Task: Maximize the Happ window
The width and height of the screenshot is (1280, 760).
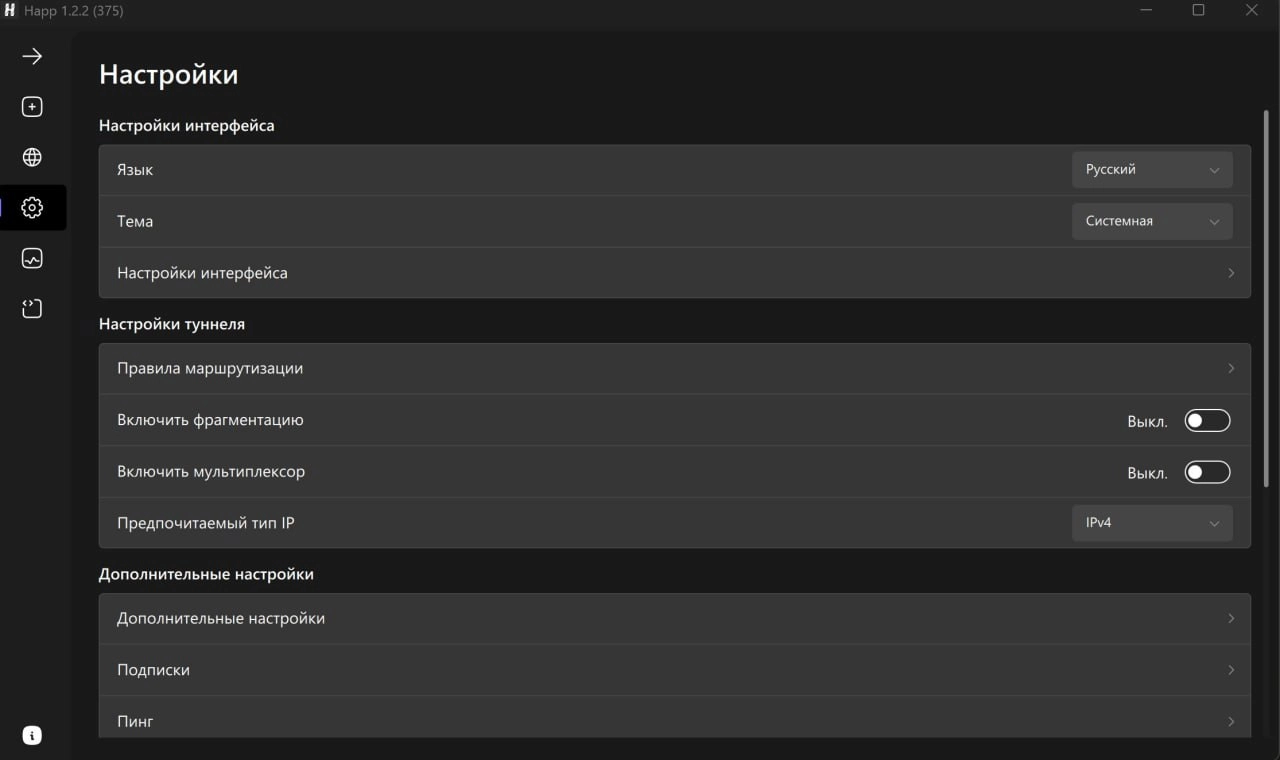Action: (x=1198, y=11)
